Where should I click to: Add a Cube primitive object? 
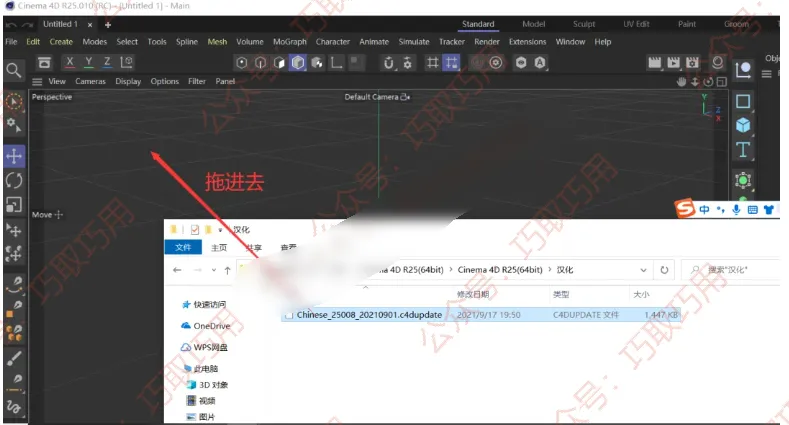click(743, 125)
